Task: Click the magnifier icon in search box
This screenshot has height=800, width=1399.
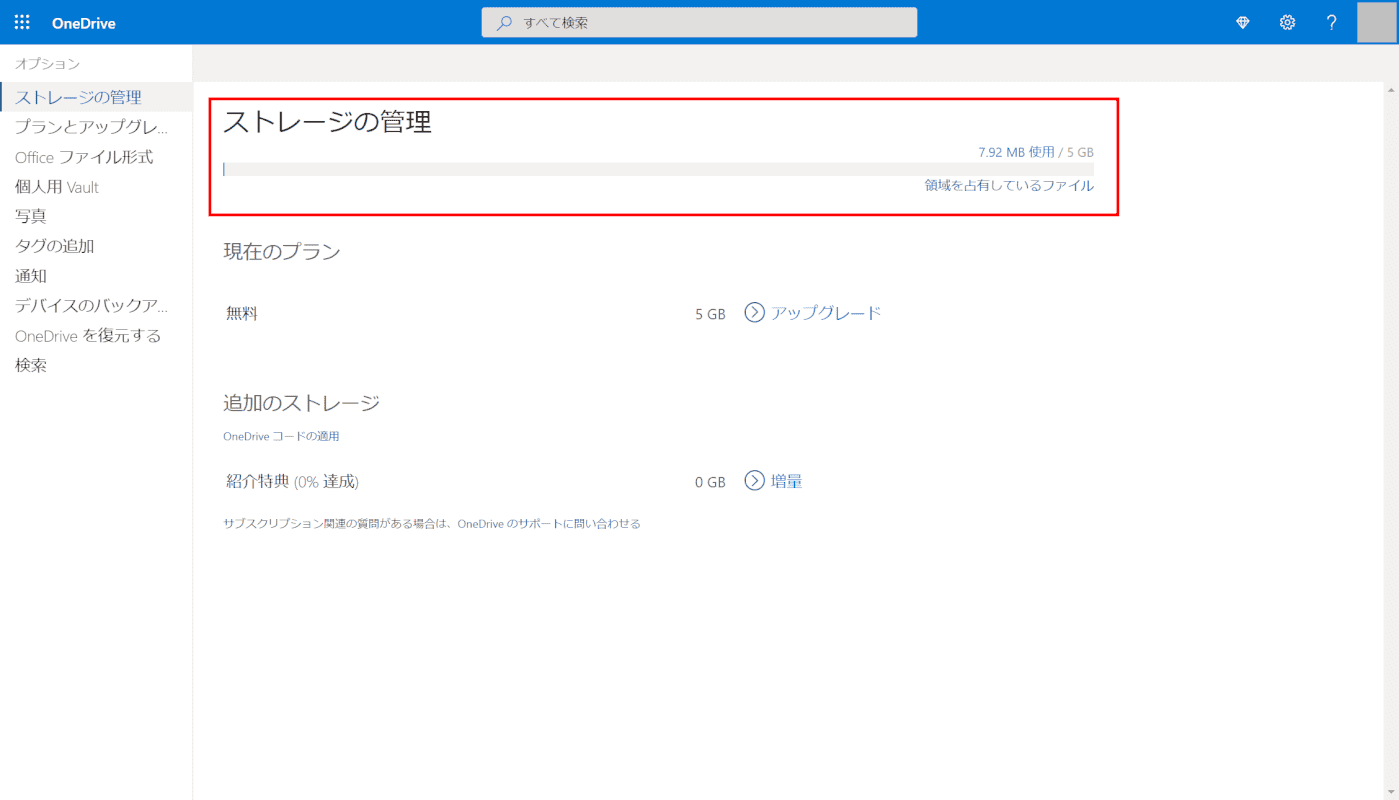Action: coord(505,22)
